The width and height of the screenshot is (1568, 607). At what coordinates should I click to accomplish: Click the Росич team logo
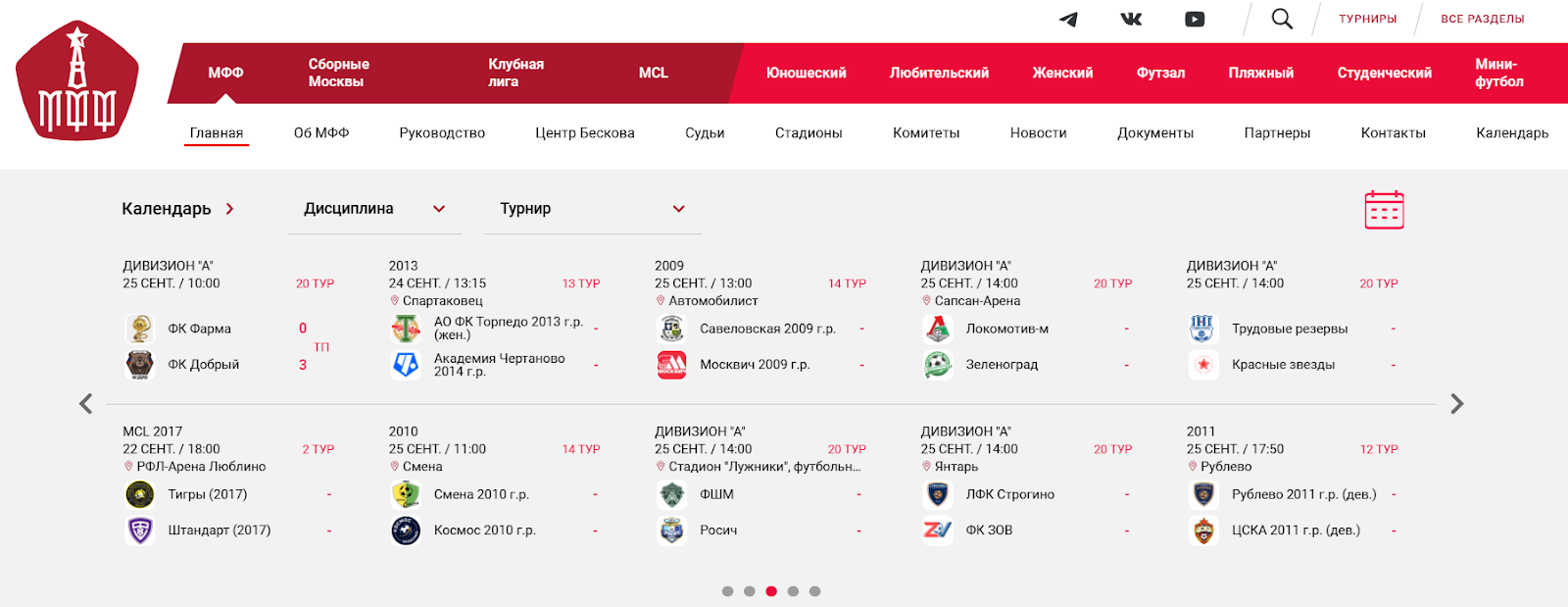point(671,531)
